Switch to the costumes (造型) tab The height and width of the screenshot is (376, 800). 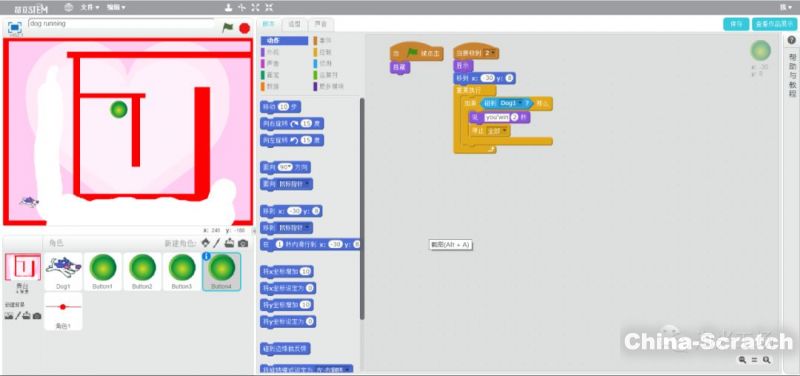[294, 24]
